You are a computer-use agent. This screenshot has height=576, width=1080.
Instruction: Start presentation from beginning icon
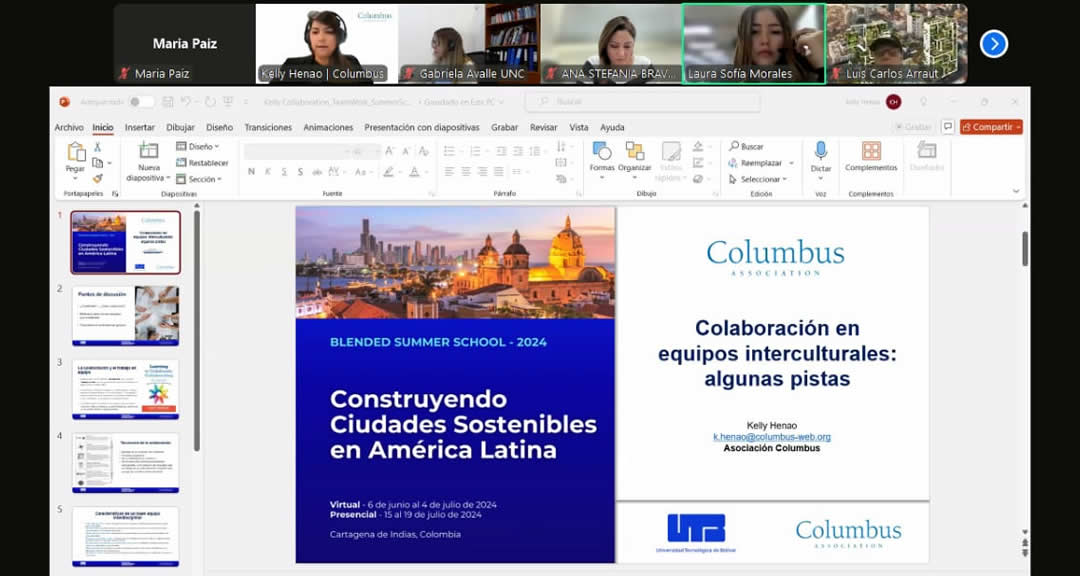228,102
